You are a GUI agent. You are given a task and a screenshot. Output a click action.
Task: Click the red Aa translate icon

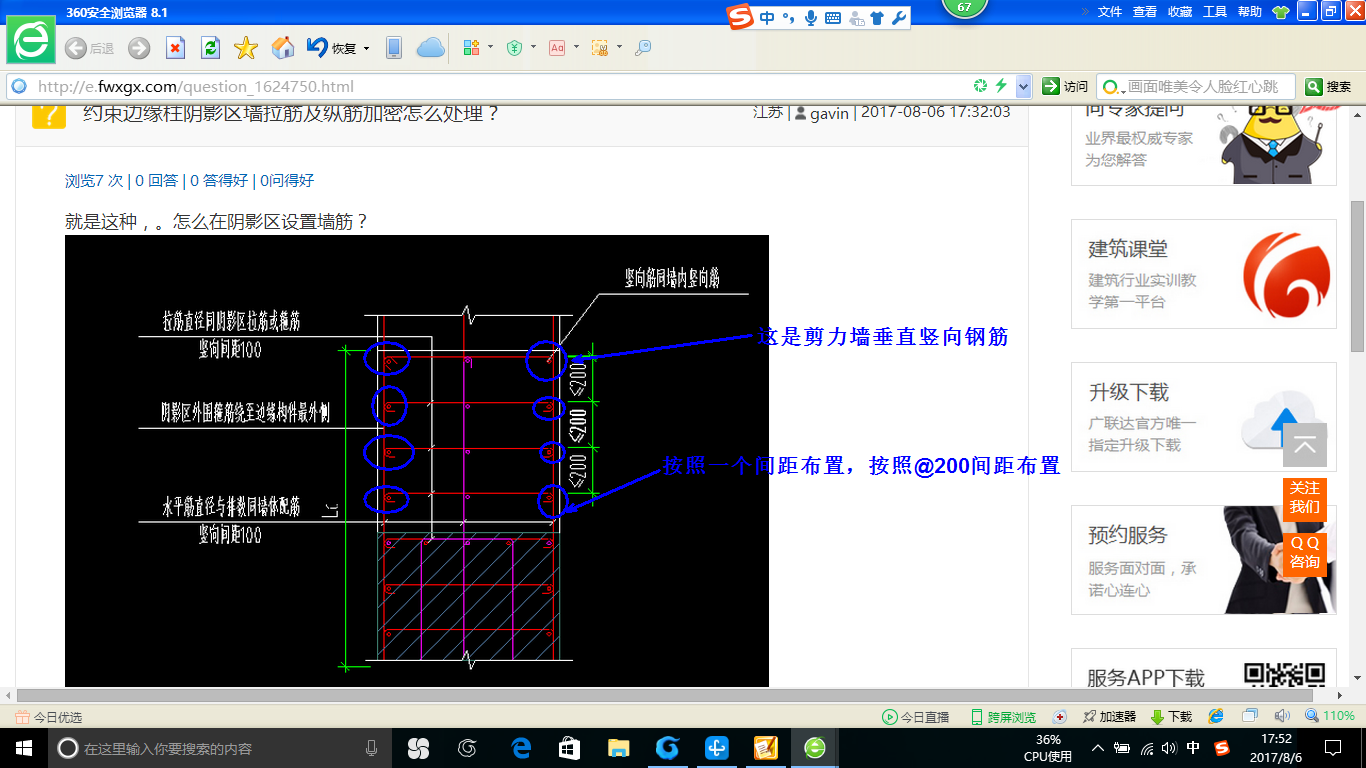tap(557, 48)
